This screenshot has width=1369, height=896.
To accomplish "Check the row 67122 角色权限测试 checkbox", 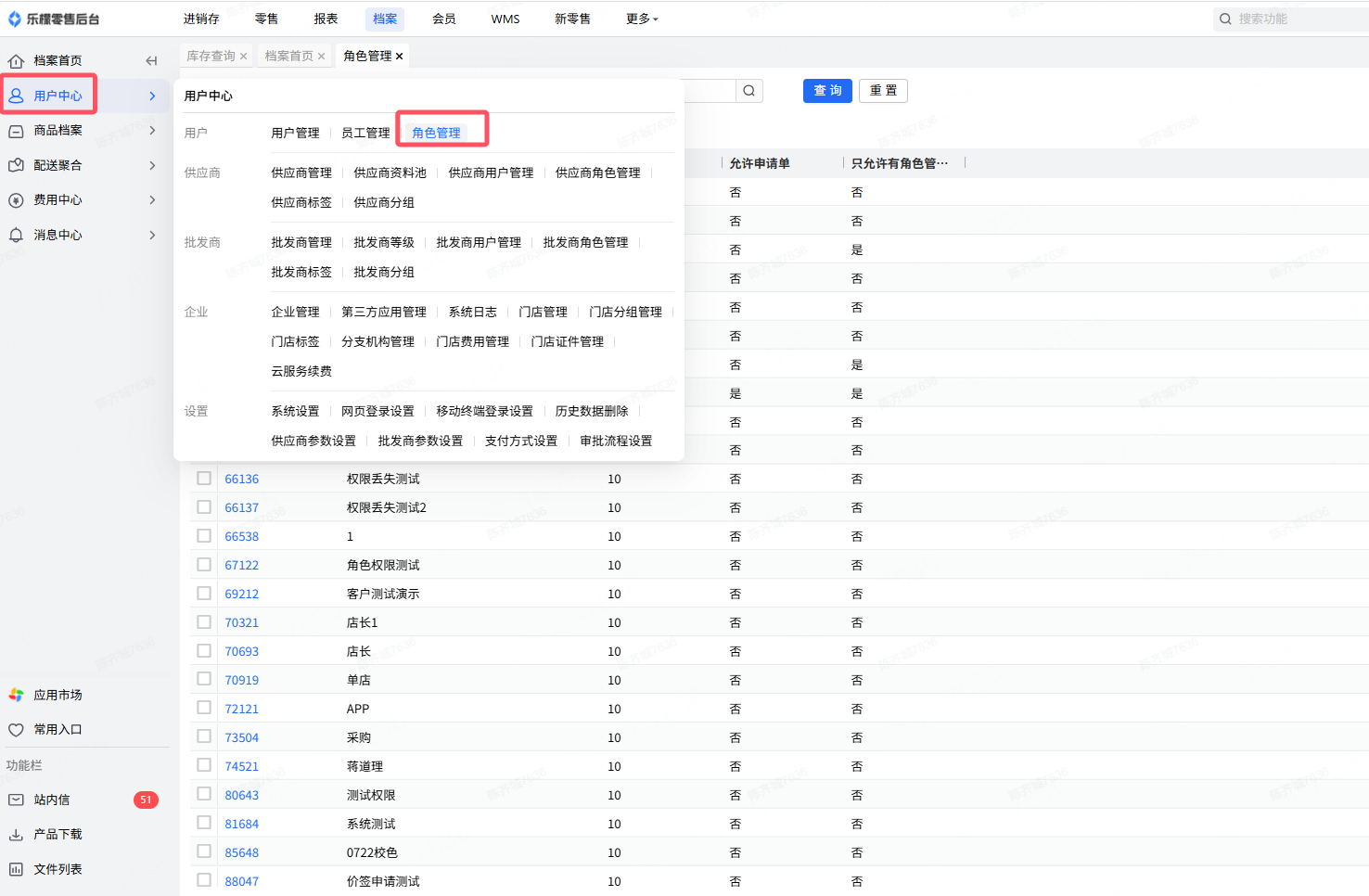I will 204,565.
